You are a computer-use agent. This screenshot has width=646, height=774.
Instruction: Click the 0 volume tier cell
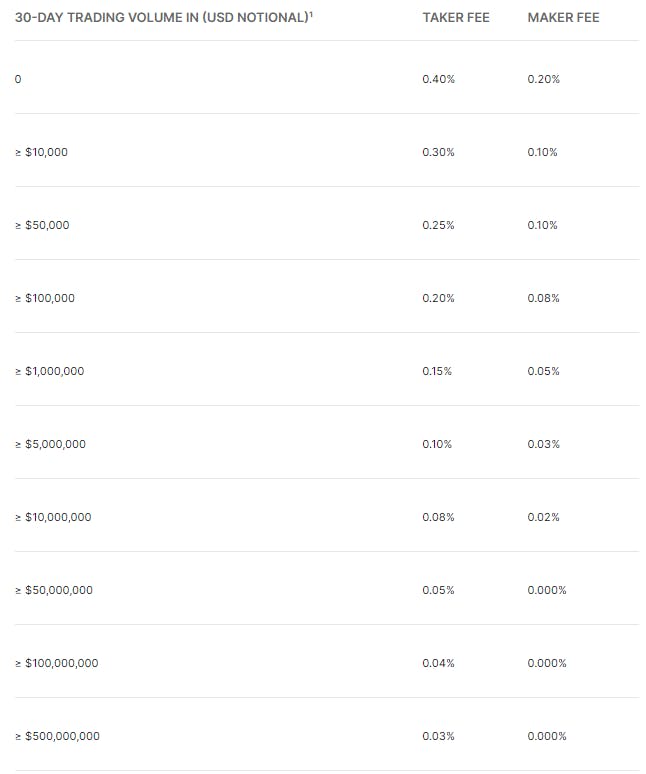[18, 79]
